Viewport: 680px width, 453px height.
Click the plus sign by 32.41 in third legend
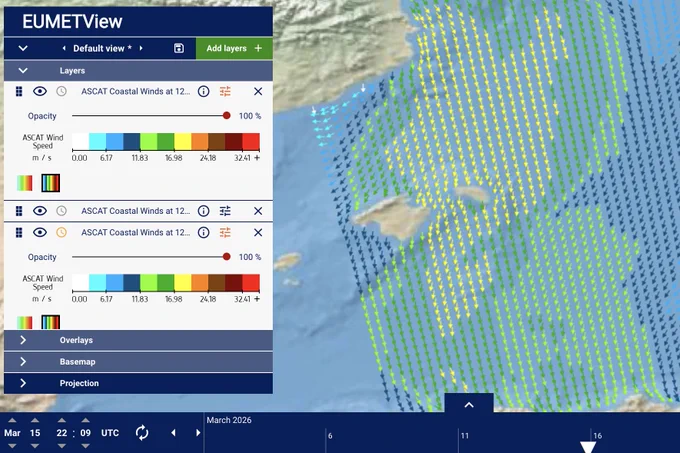257,299
